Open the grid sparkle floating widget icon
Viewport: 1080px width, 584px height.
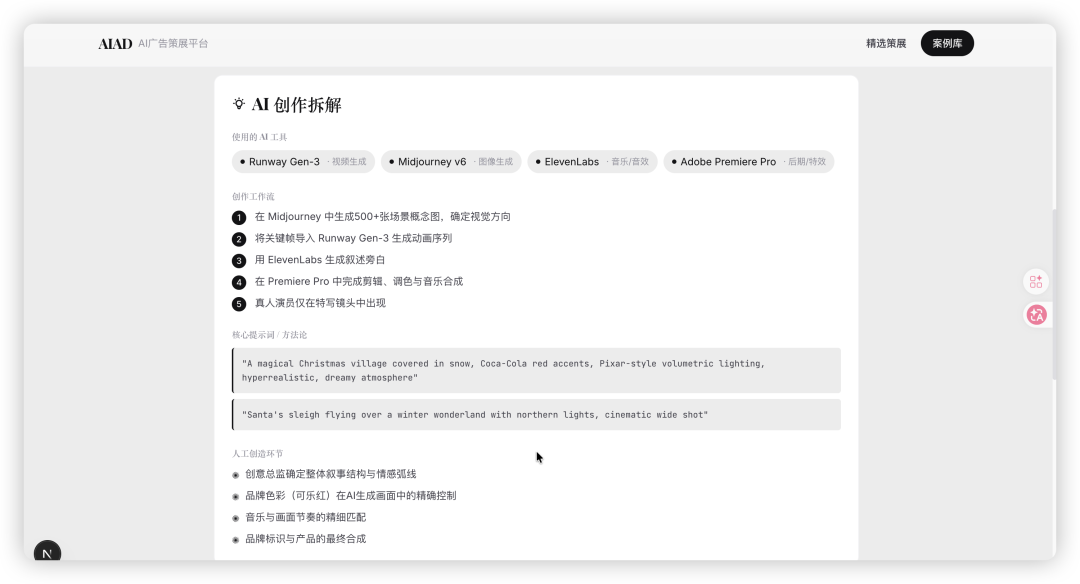pyautogui.click(x=1036, y=282)
